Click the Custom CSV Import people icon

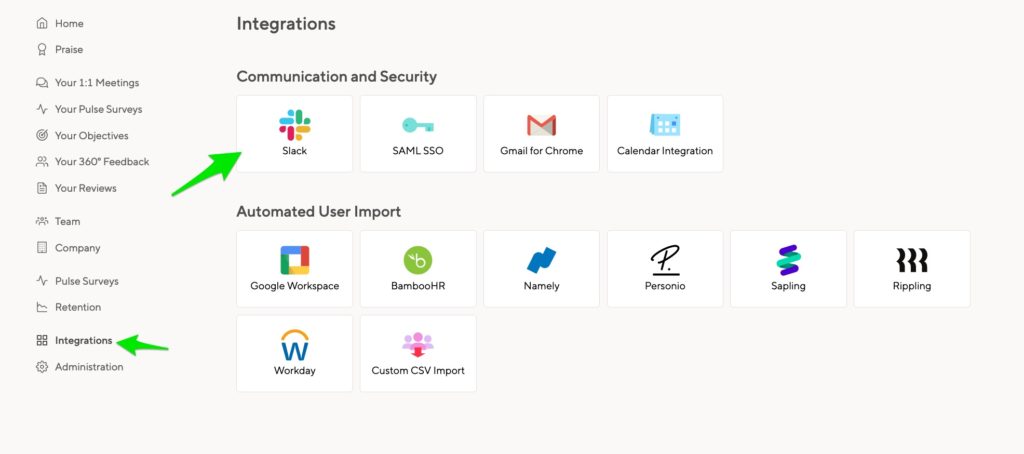pos(418,345)
